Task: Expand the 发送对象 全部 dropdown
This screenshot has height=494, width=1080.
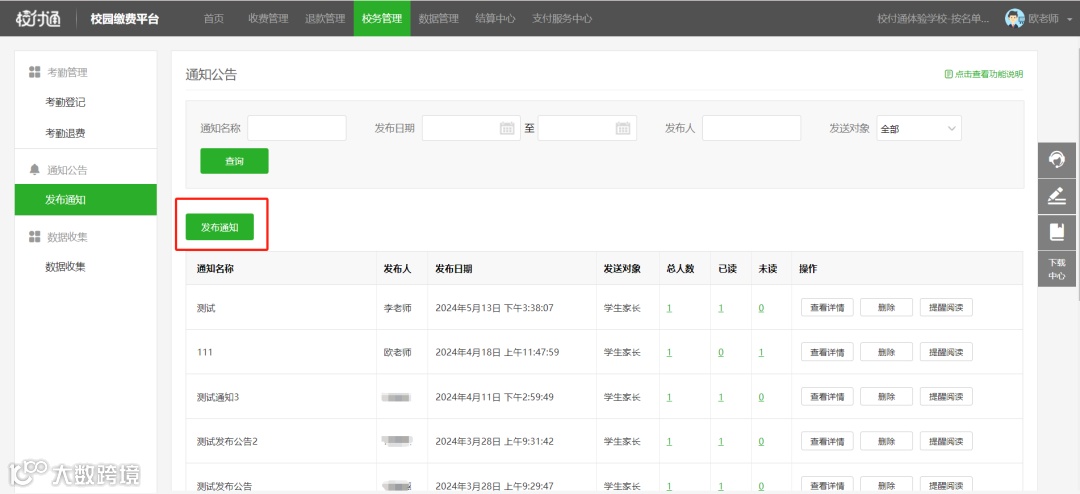Action: coord(919,128)
